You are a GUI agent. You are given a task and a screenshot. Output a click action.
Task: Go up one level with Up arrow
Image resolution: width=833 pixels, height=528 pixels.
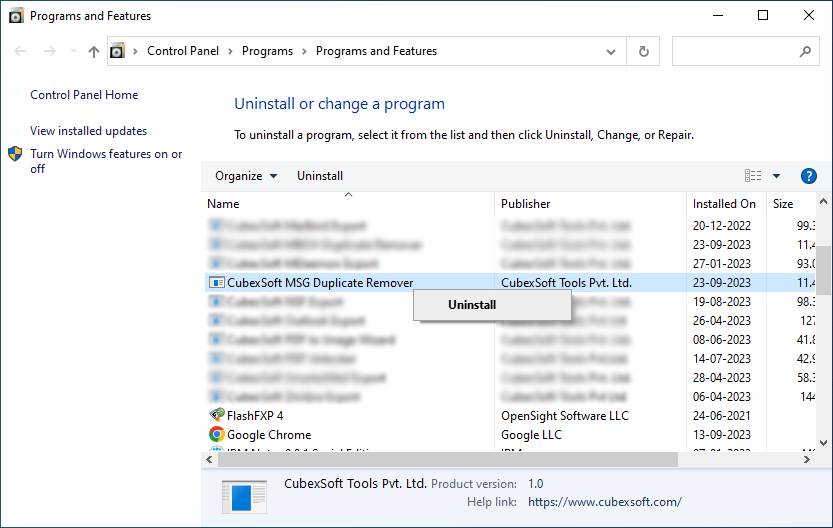[x=94, y=51]
